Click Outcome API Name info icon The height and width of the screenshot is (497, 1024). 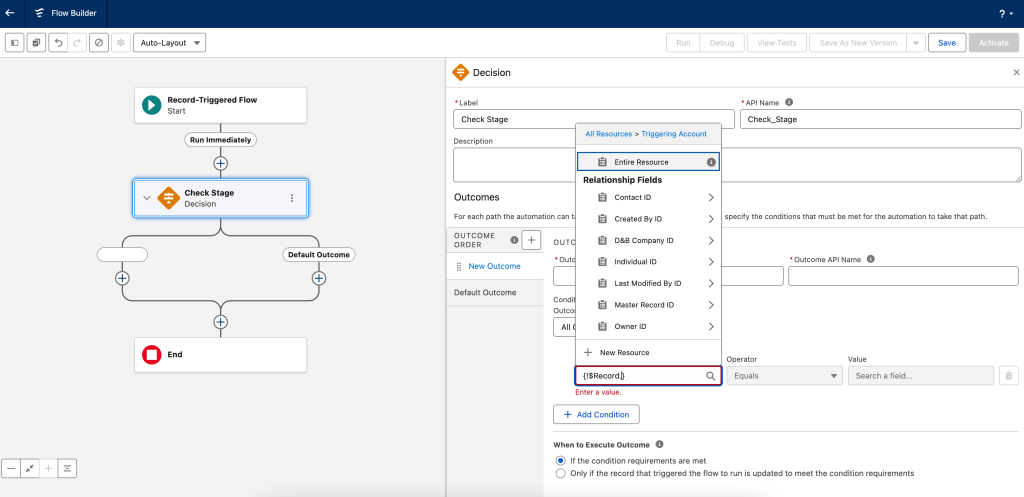pyautogui.click(x=870, y=259)
